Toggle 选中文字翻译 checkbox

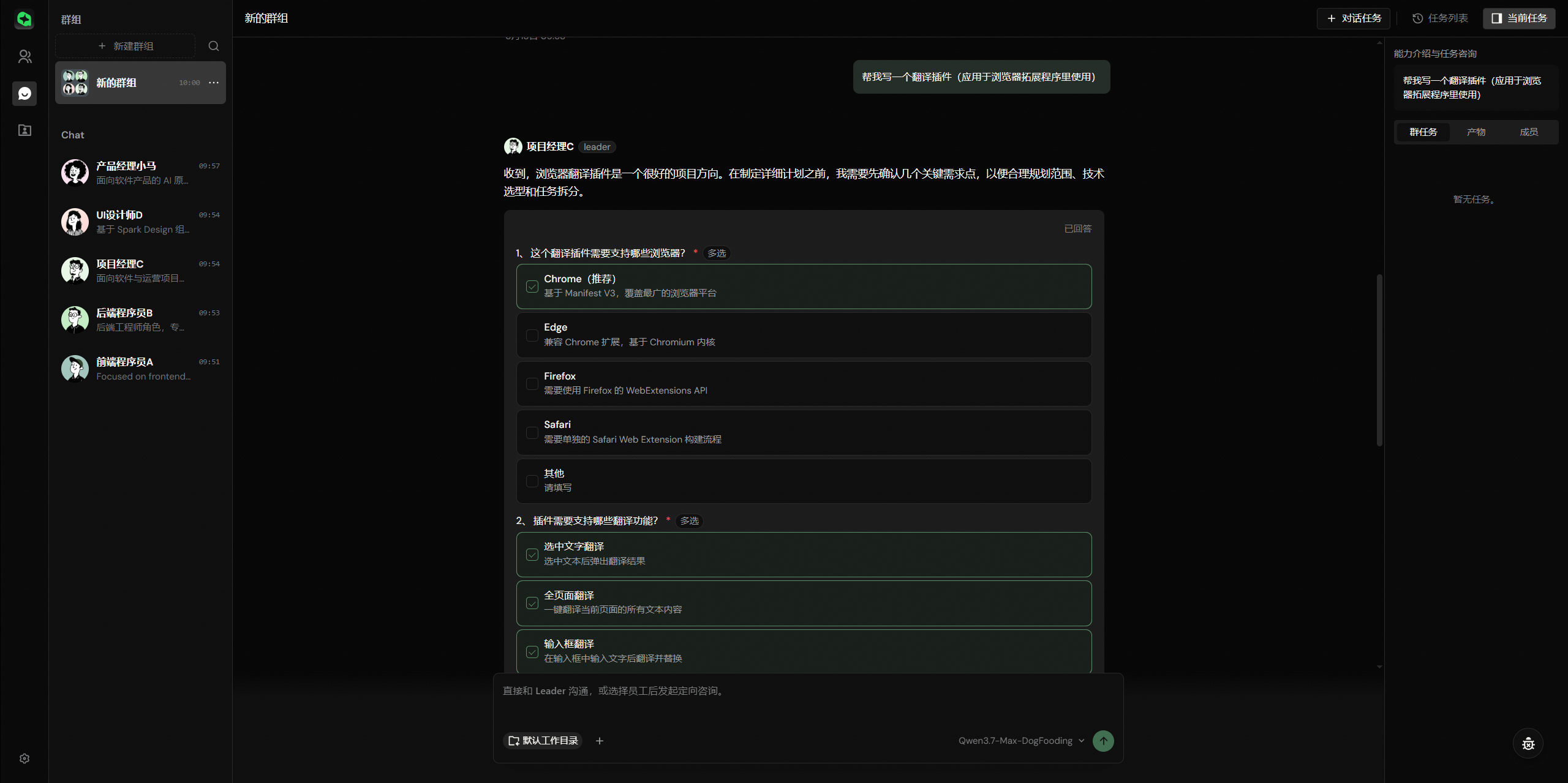[532, 555]
